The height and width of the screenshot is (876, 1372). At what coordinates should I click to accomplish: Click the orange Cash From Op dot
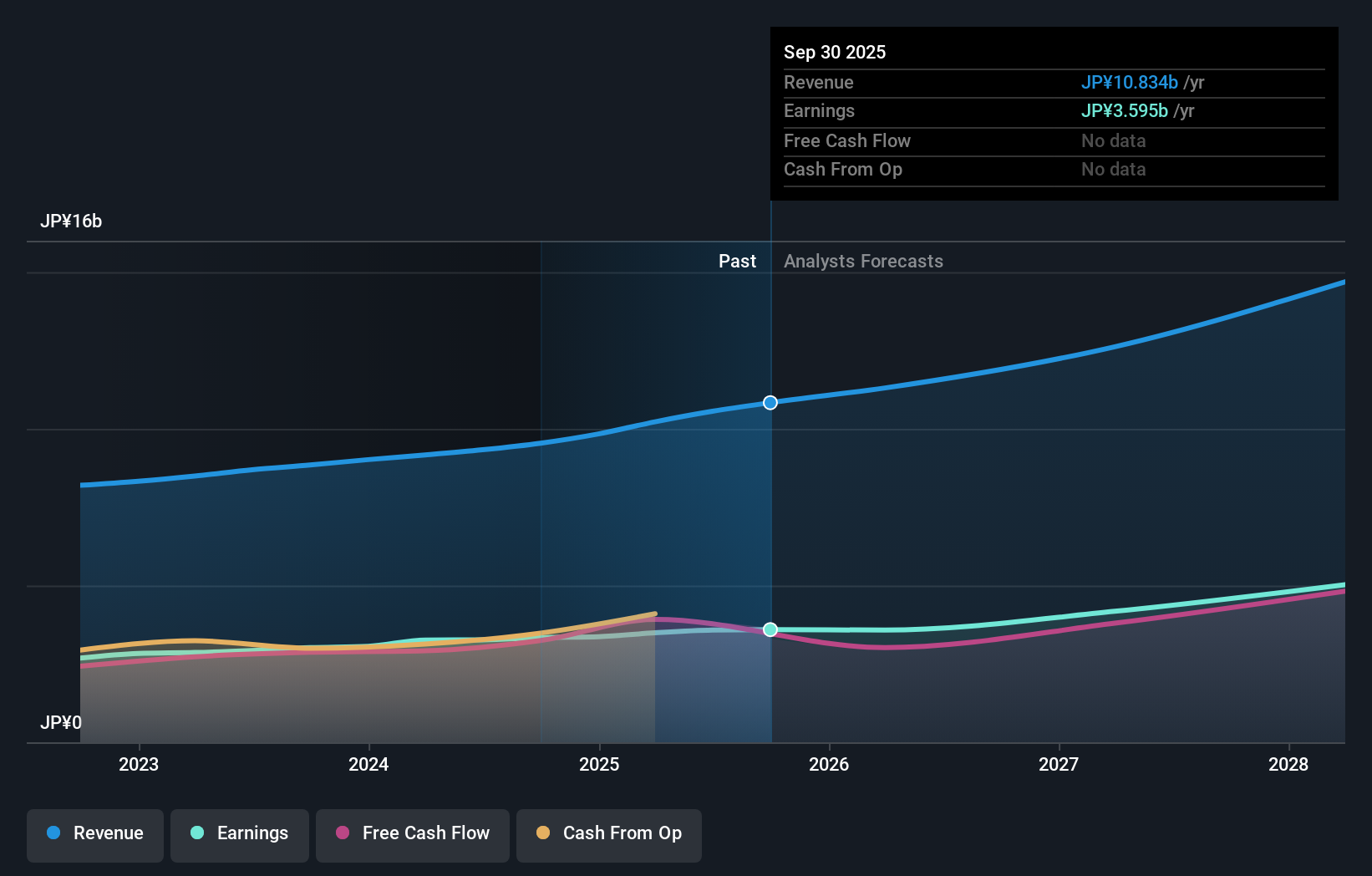click(543, 833)
